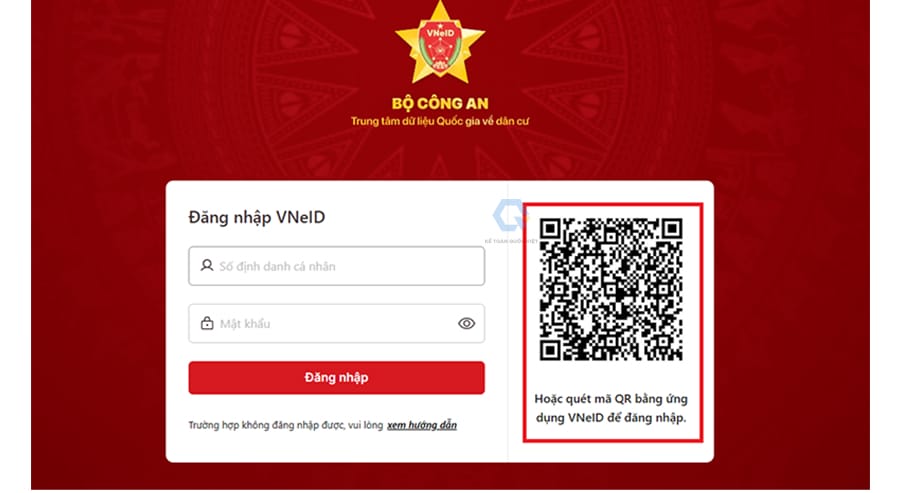Click the QR code's bottom-left finder square

pos(550,350)
